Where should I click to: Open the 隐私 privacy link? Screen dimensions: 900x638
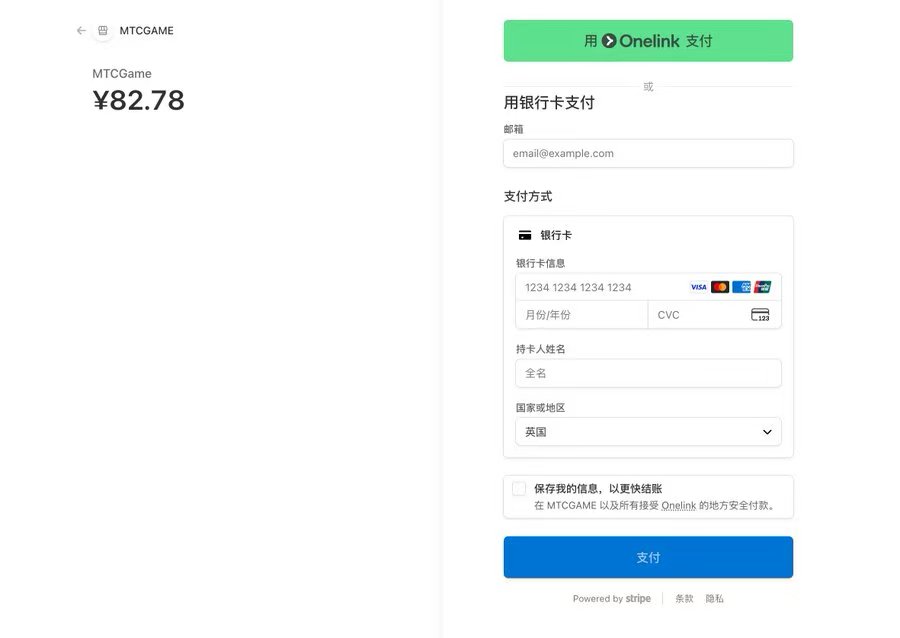tap(714, 598)
